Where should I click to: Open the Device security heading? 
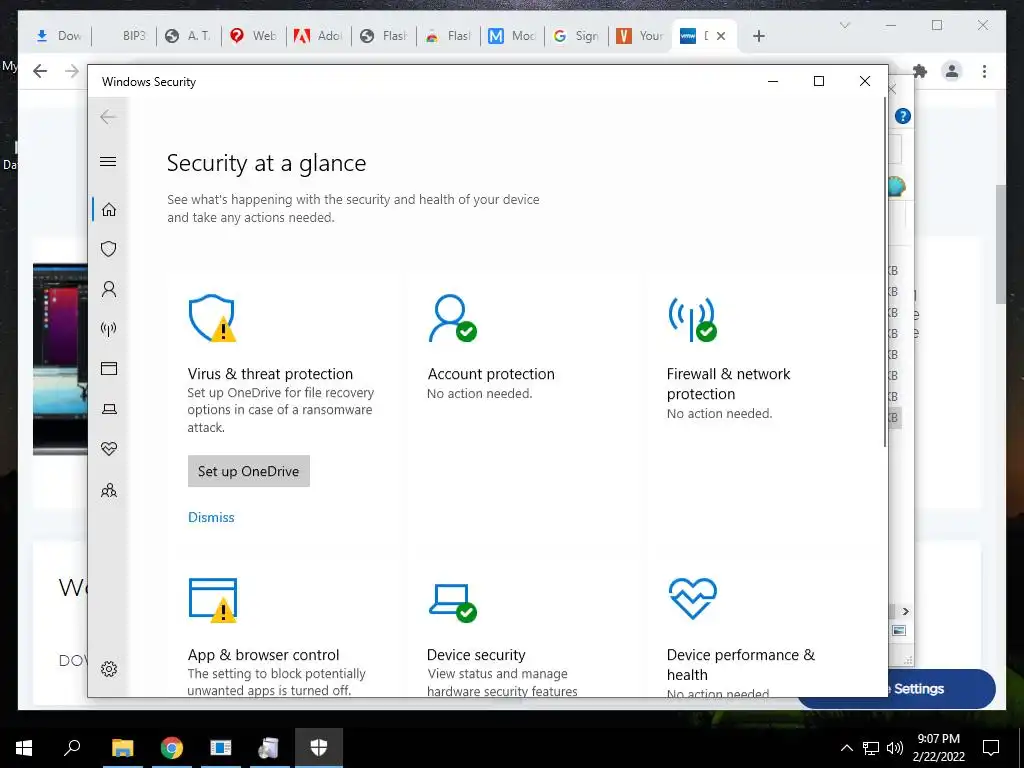click(x=476, y=654)
